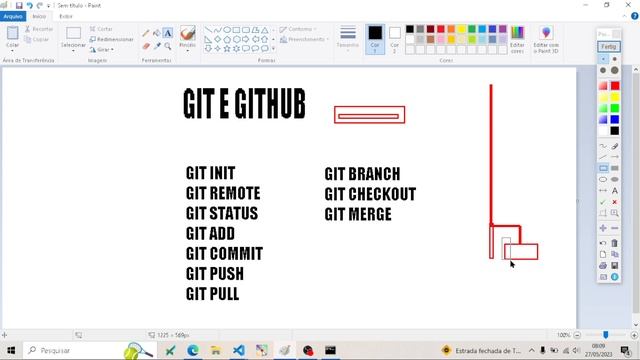Choose the Eraser tool in Paint ribbon
This screenshot has height=360, width=640.
tap(146, 46)
